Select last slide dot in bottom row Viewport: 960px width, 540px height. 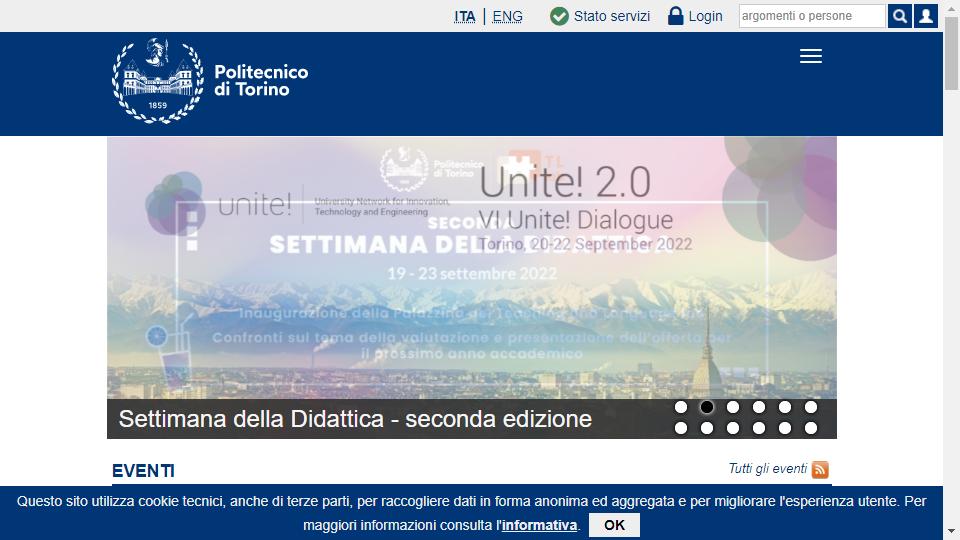(811, 428)
